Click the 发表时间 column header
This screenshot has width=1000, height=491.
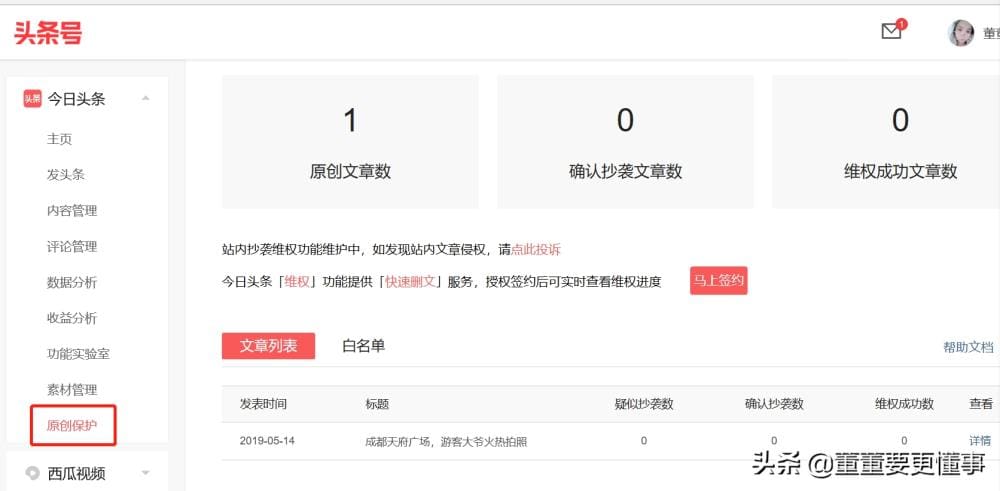(x=263, y=404)
